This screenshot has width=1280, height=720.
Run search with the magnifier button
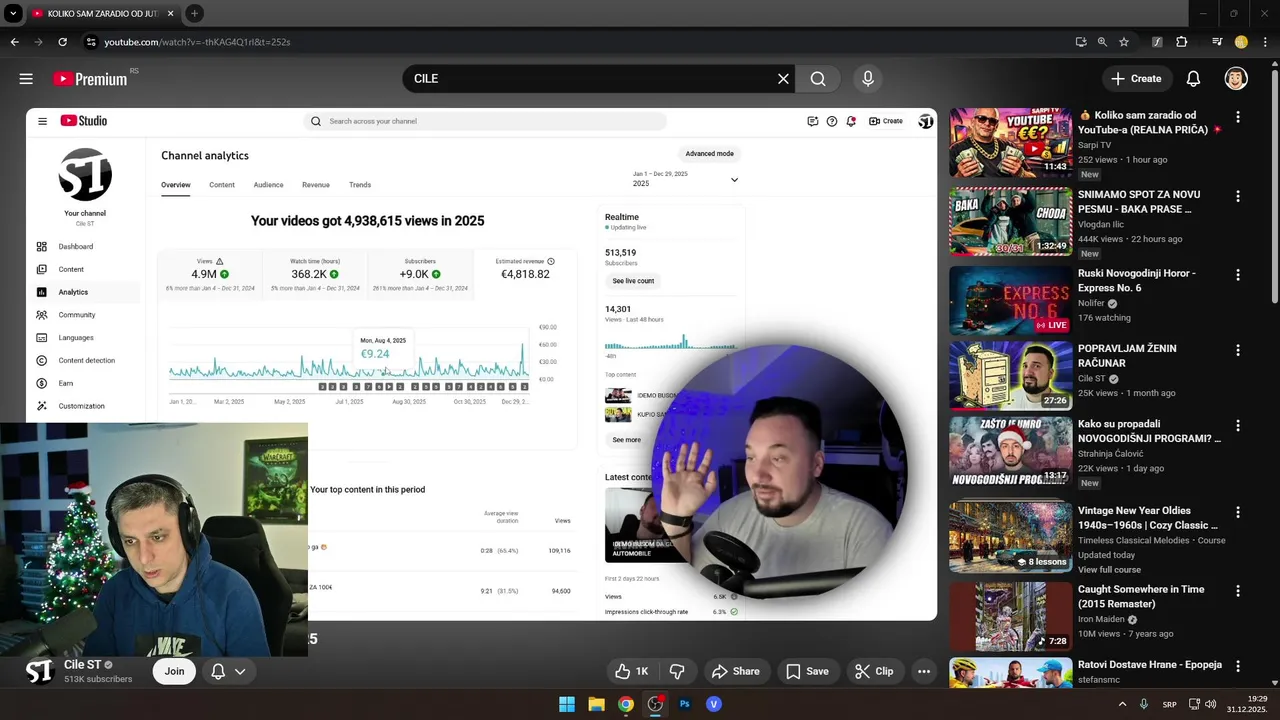(818, 78)
